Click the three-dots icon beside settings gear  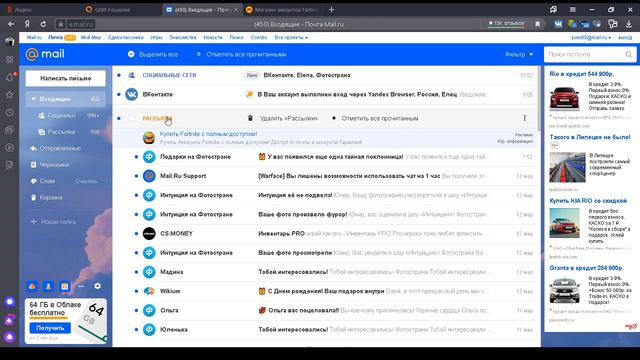coord(81,286)
